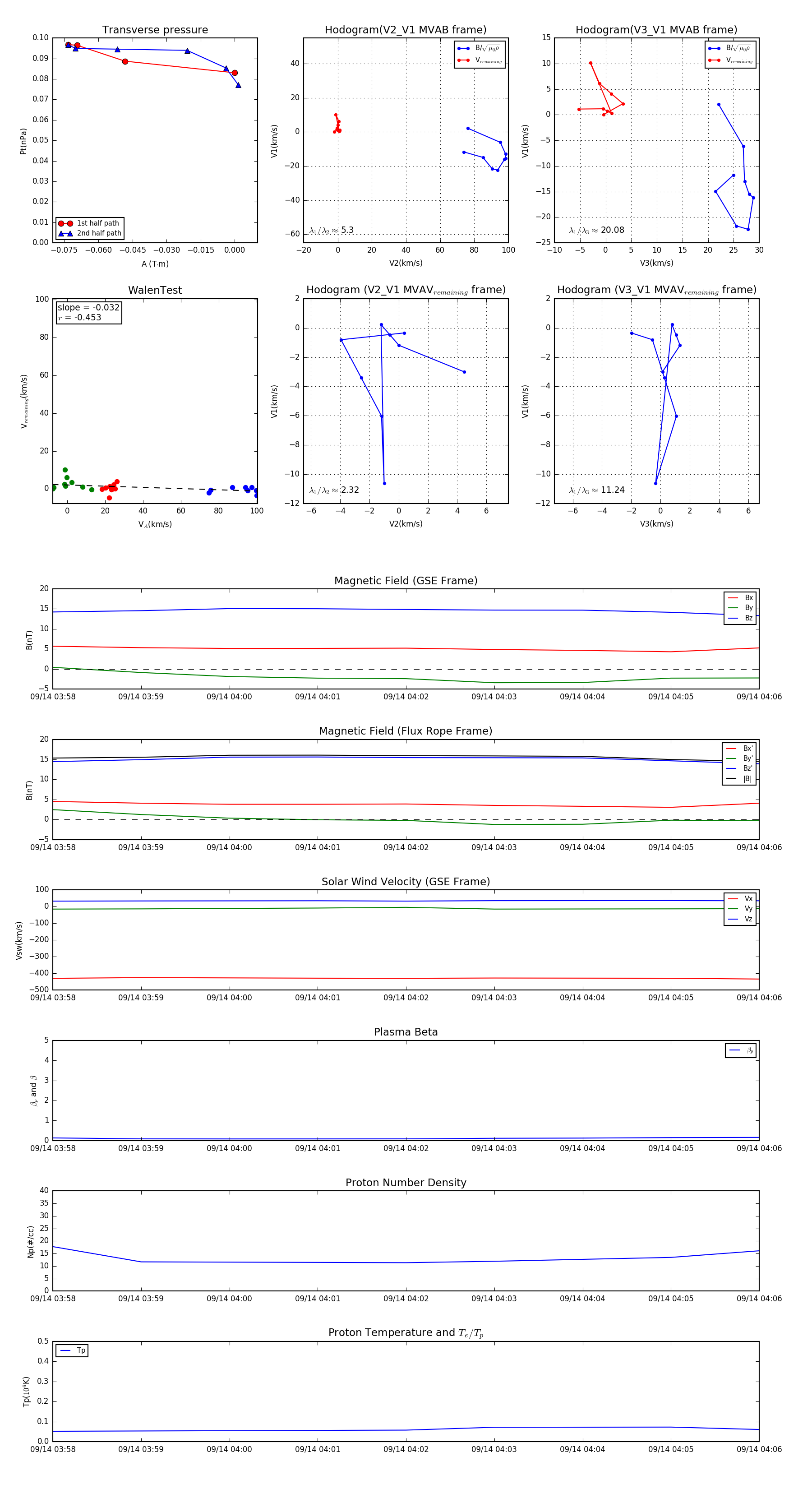The height and width of the screenshot is (1489, 812).
Task: Click the 'Hodogram(V2_V1 MVAB frame)' title
Action: (406, 30)
